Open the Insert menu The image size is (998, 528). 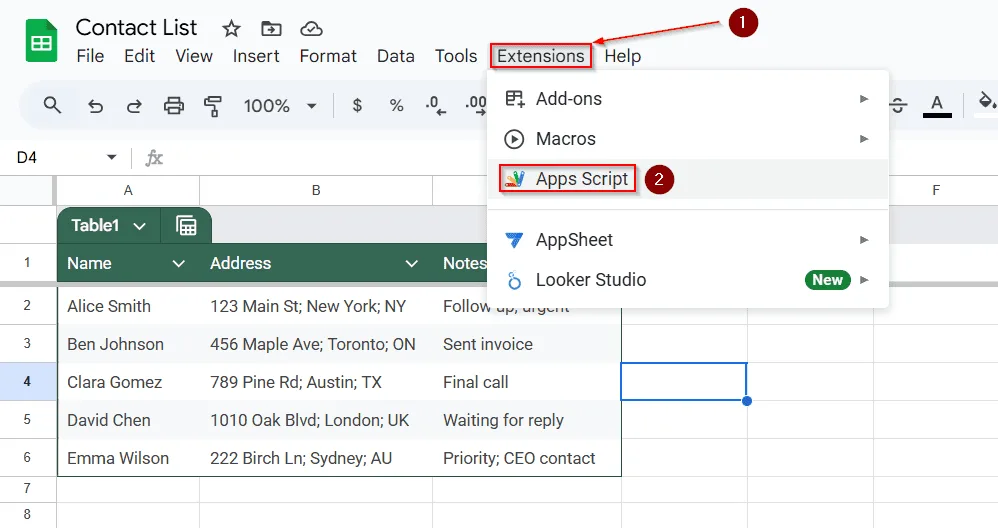click(x=256, y=56)
